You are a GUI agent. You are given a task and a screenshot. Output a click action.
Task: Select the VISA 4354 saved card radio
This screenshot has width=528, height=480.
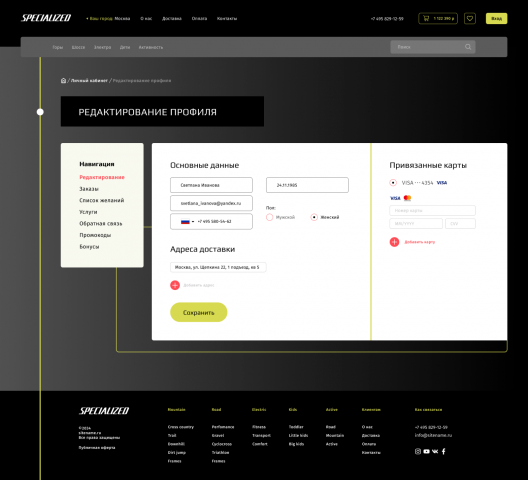pos(393,183)
